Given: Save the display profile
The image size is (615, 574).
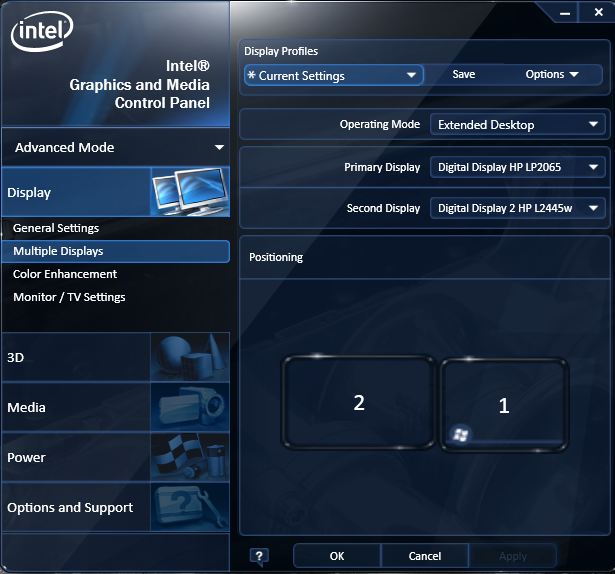Looking at the screenshot, I should click(464, 74).
